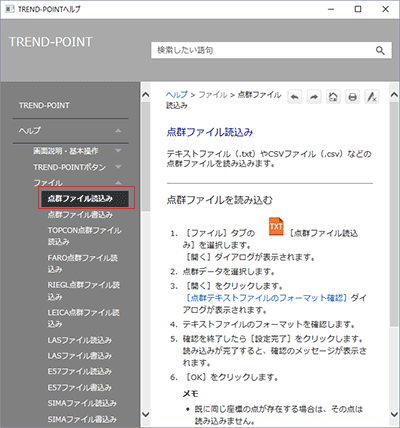Open E57ファイル書込み sidebar entry
400x428 pixels.
coord(79,388)
